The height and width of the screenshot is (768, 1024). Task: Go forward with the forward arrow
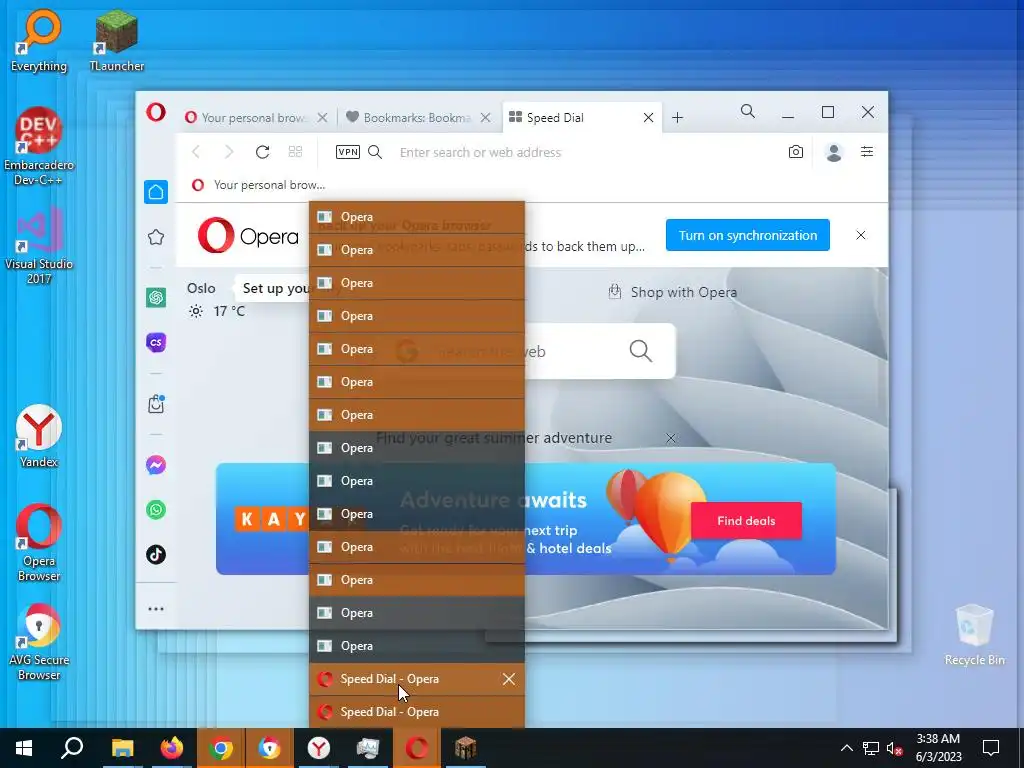click(x=229, y=152)
